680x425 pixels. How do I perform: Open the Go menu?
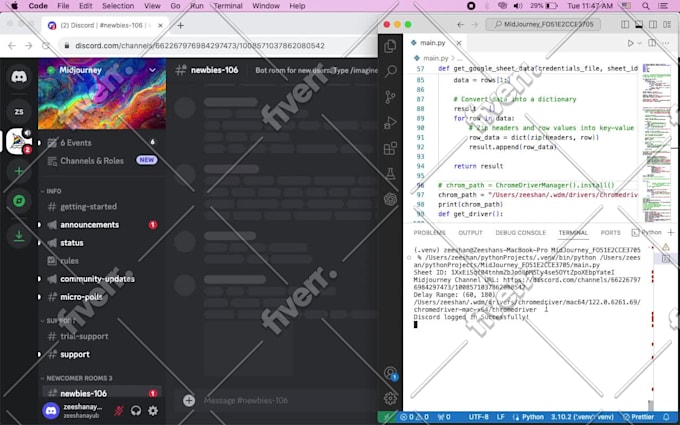pos(175,6)
